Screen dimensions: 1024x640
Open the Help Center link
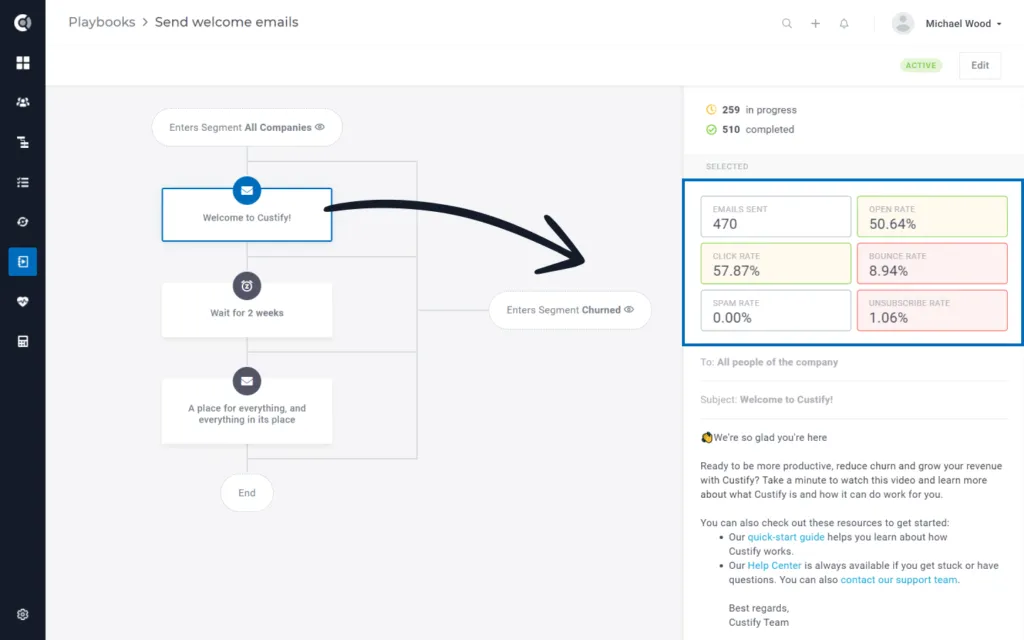pyautogui.click(x=774, y=566)
